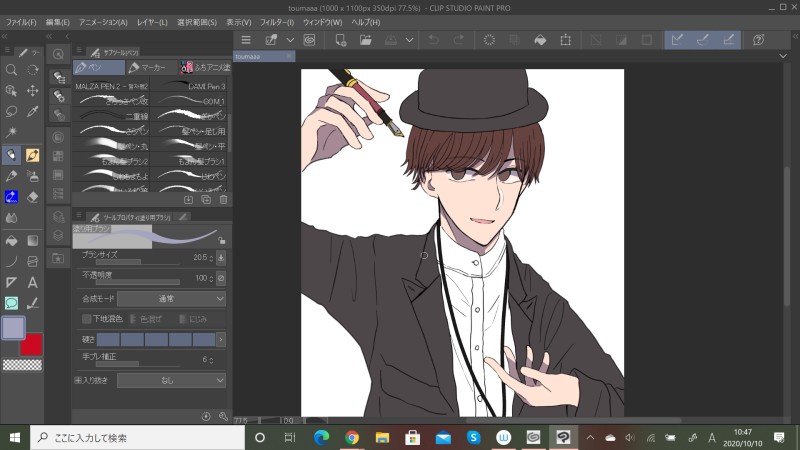Viewport: 800px width, 450px height.
Task: Click the ブラシサイズ slider
Action: pyautogui.click(x=138, y=262)
